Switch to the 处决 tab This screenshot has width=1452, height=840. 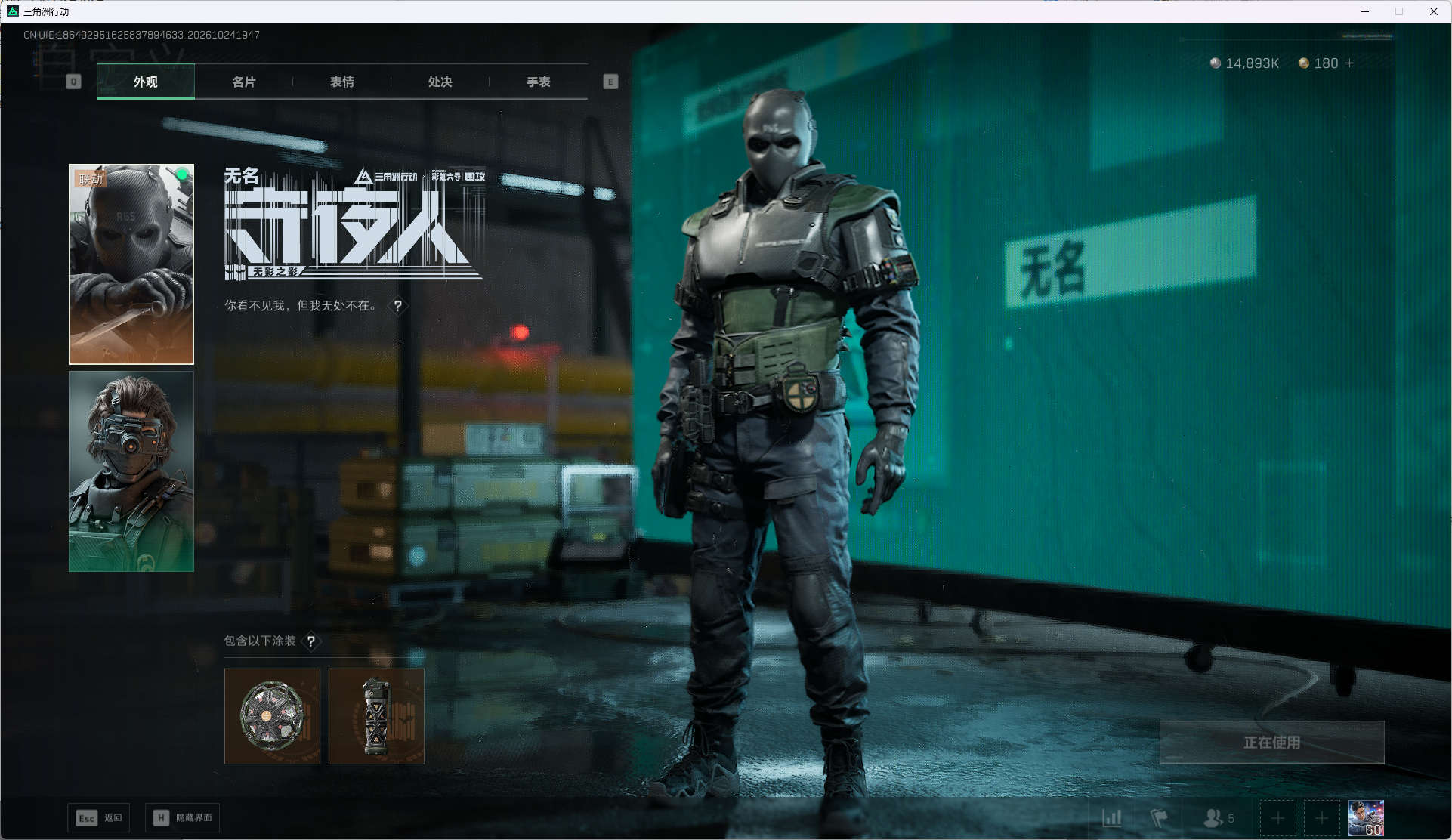[440, 82]
